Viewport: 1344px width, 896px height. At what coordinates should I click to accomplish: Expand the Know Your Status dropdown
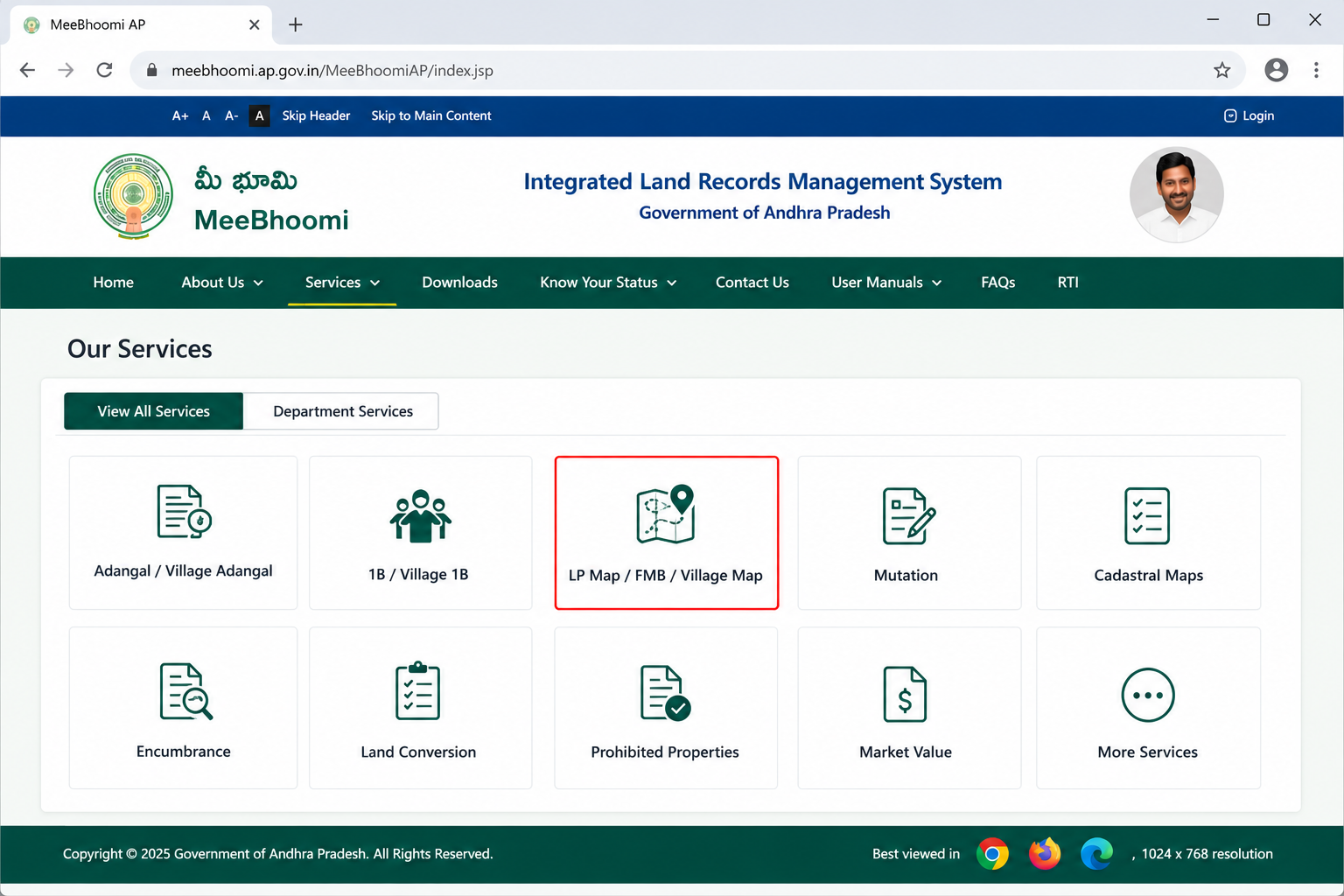point(608,283)
